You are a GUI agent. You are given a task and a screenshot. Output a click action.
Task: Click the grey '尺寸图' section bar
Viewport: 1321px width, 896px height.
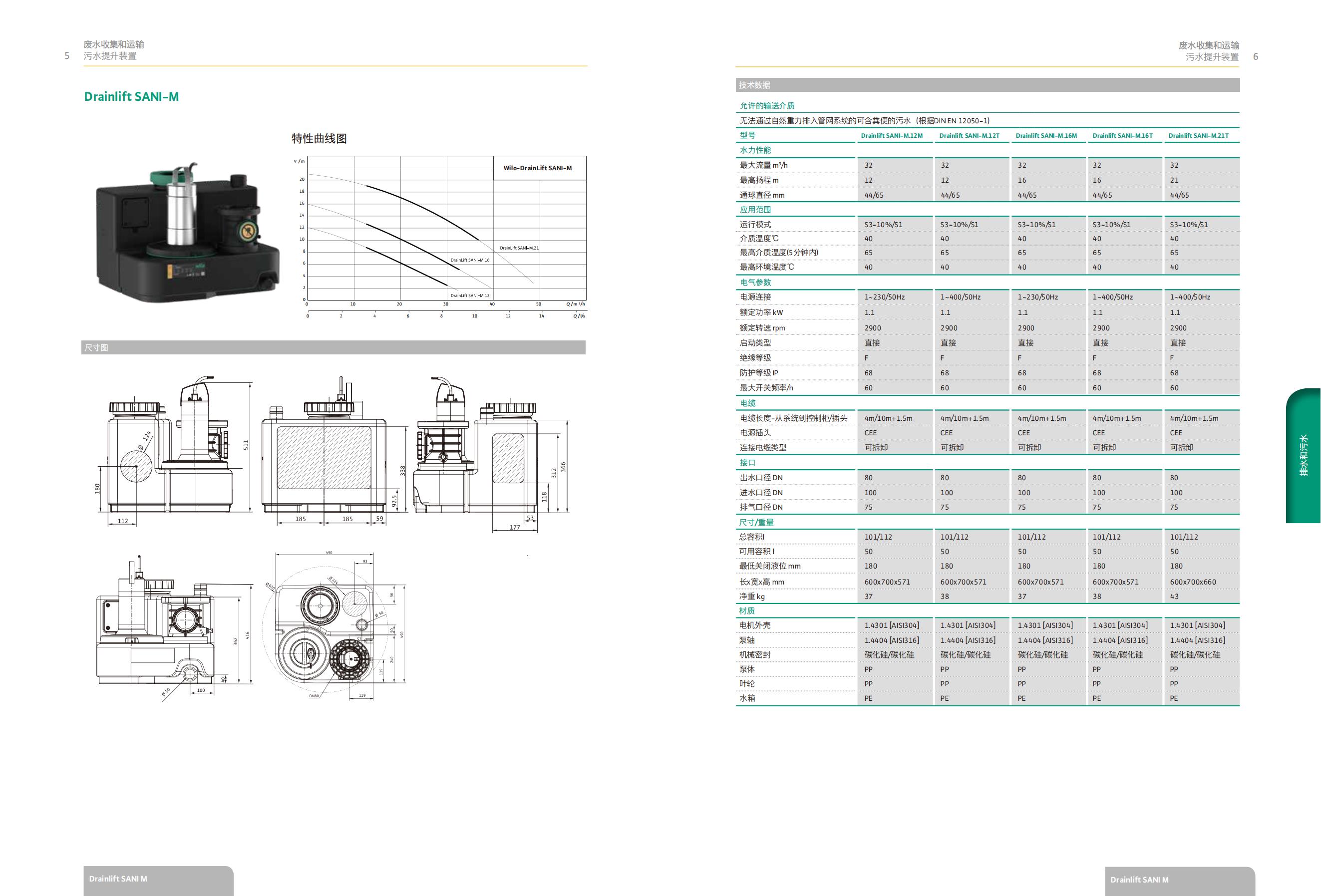(333, 348)
